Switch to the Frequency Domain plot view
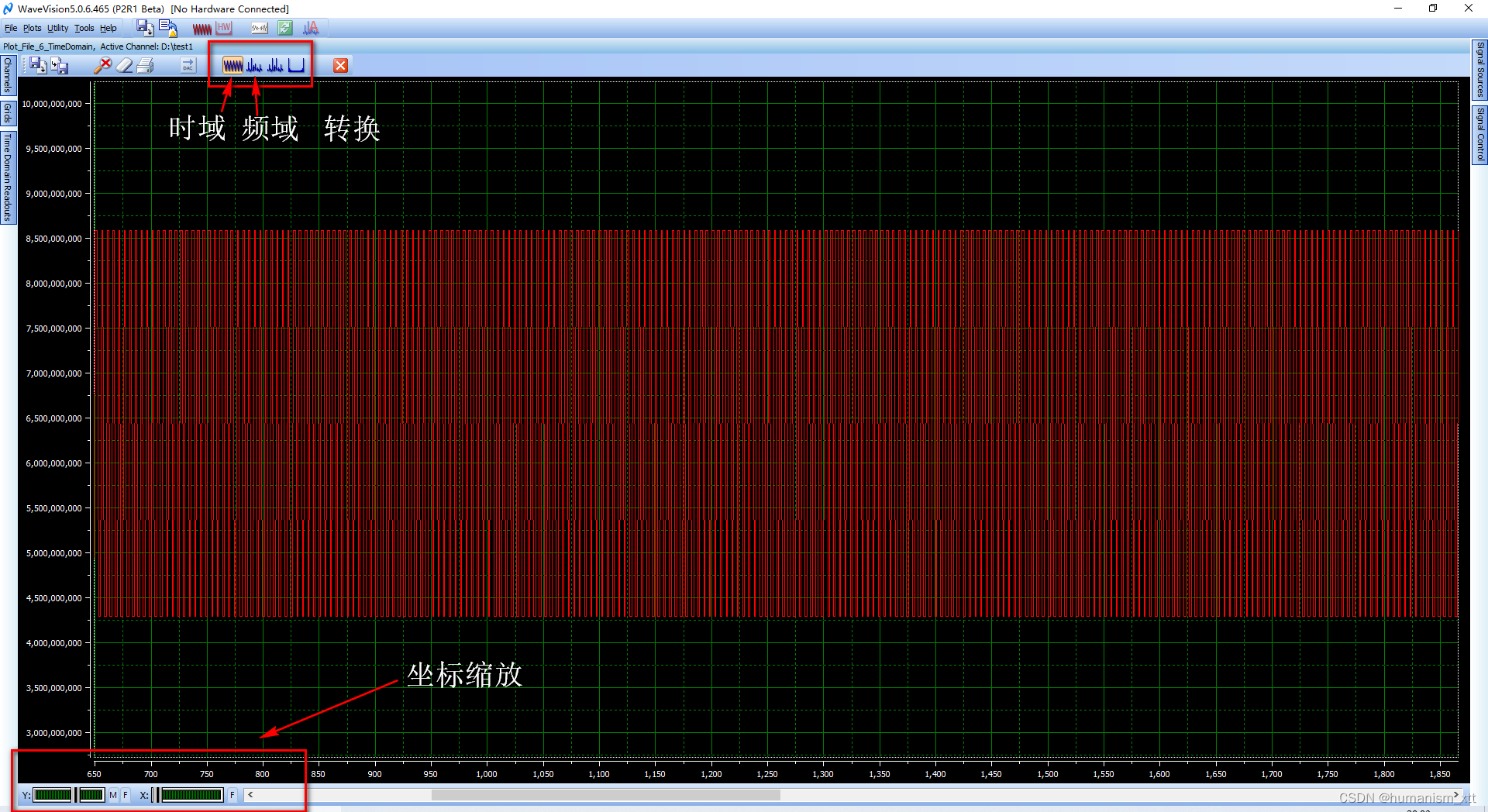The image size is (1488, 812). [253, 65]
